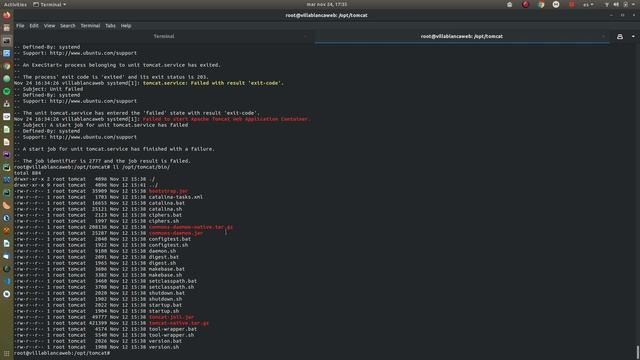Screen dimensions: 640x360
Task: Click 'setclasspath.sh' in the listing
Action: tap(171, 287)
